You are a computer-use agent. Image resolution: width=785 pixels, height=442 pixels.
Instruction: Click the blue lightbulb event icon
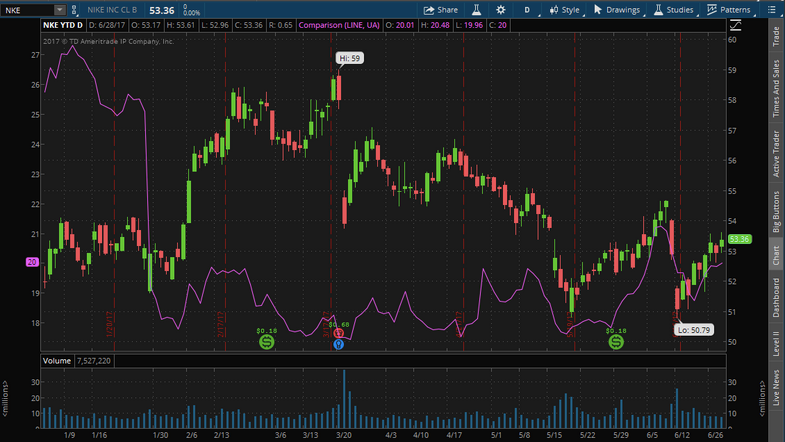point(339,344)
